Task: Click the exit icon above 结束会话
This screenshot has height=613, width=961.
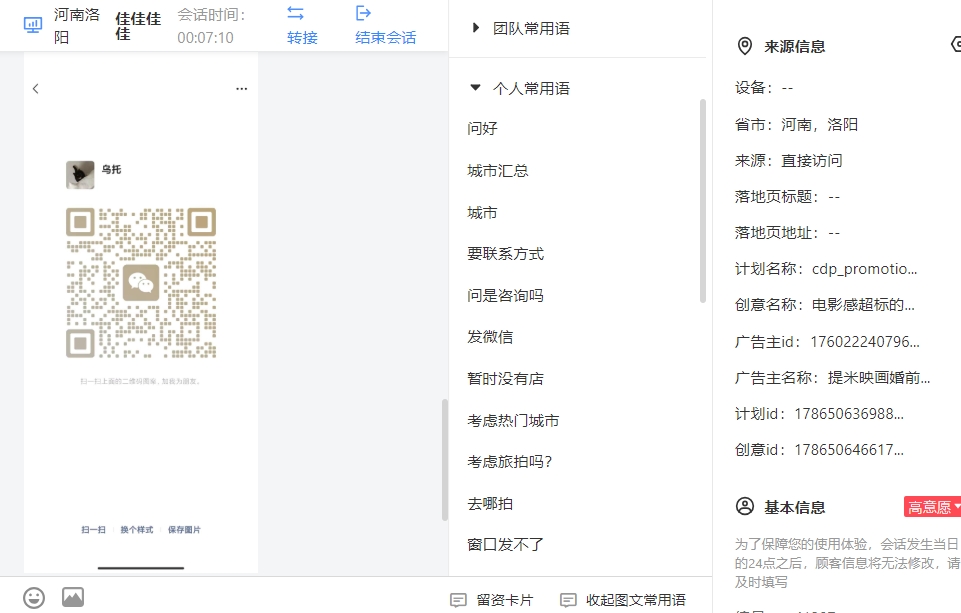Action: click(363, 13)
